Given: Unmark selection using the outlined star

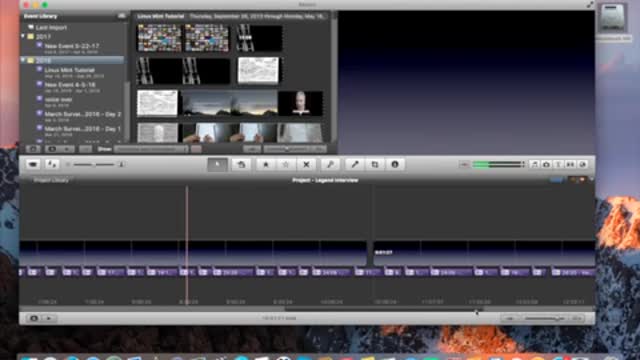Looking at the screenshot, I should (286, 164).
